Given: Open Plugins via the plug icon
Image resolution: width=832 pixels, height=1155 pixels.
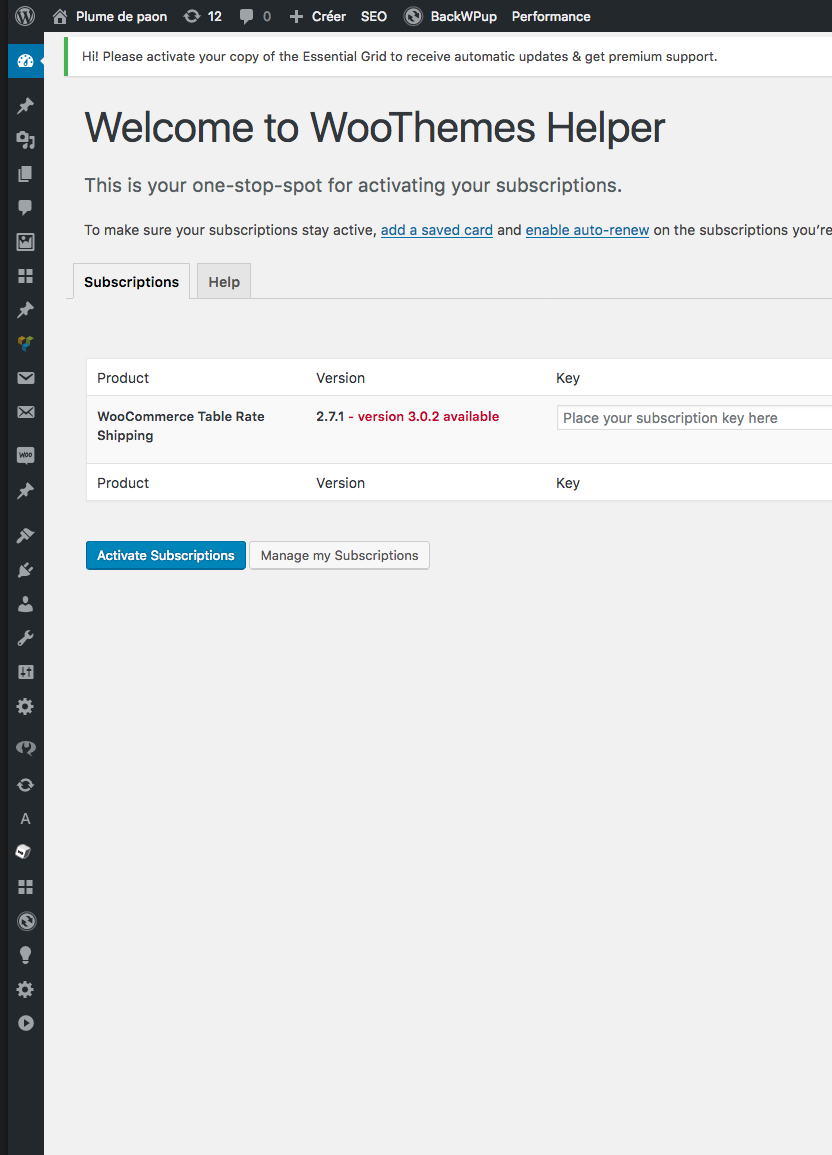Looking at the screenshot, I should pos(25,569).
